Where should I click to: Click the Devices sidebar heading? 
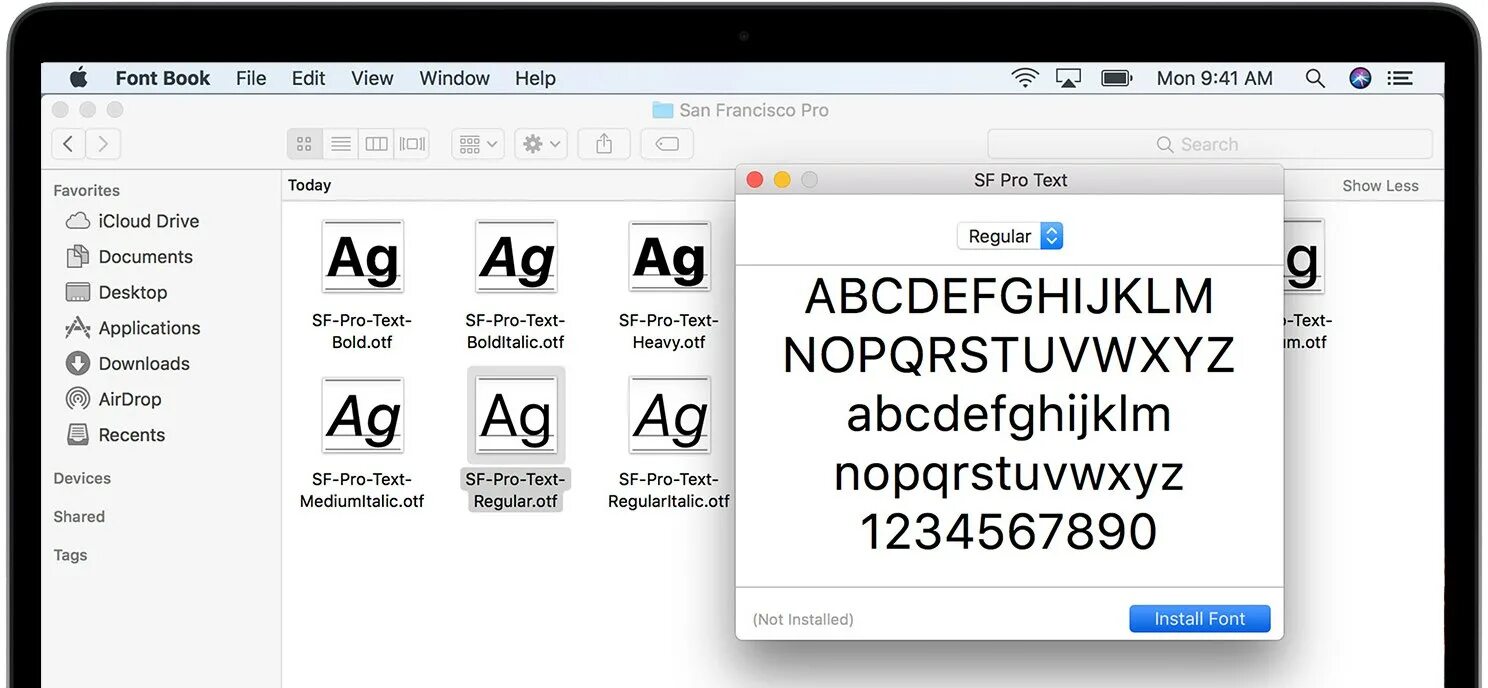(82, 478)
